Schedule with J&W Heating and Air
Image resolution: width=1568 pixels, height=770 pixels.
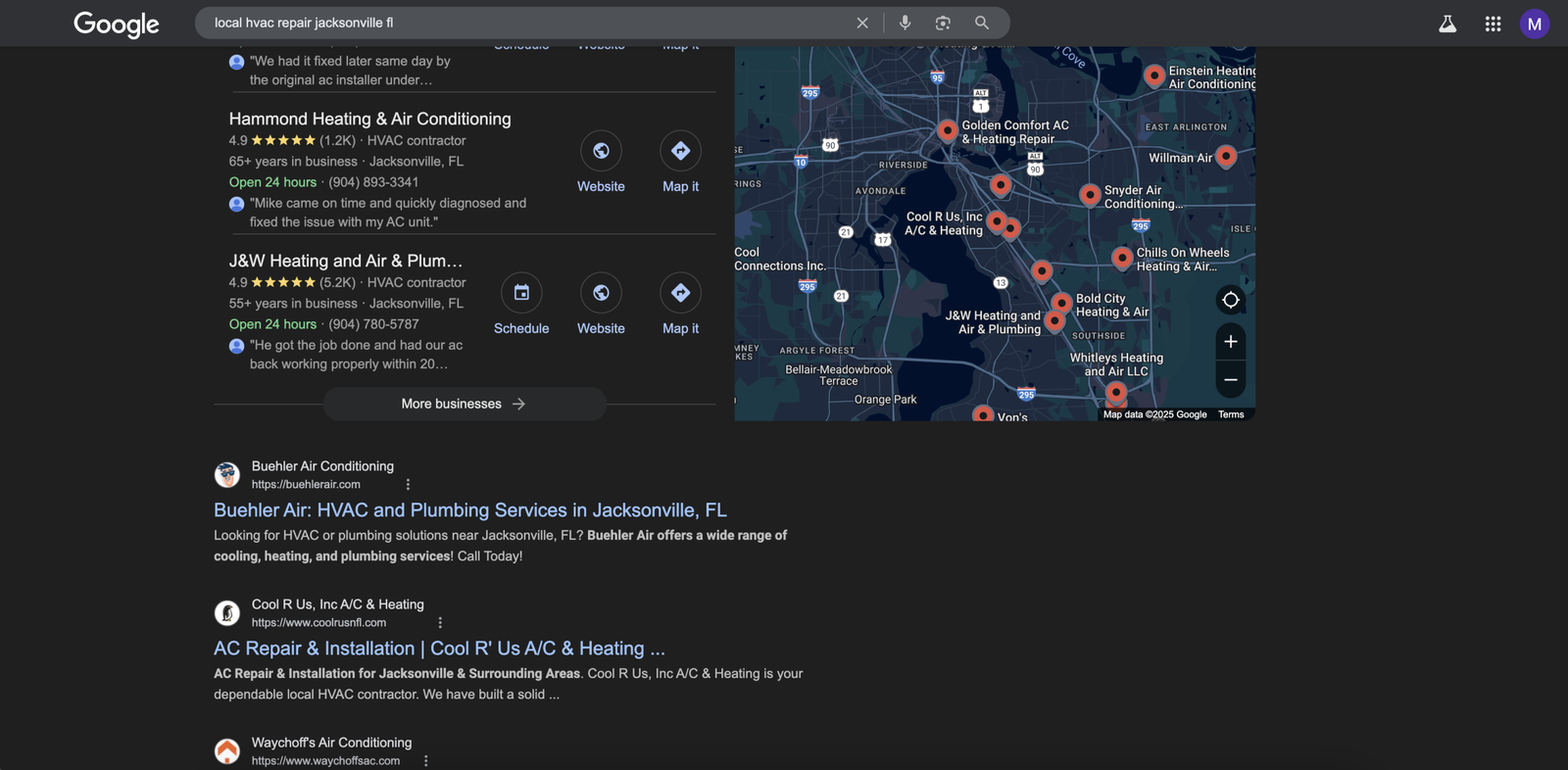coord(521,294)
